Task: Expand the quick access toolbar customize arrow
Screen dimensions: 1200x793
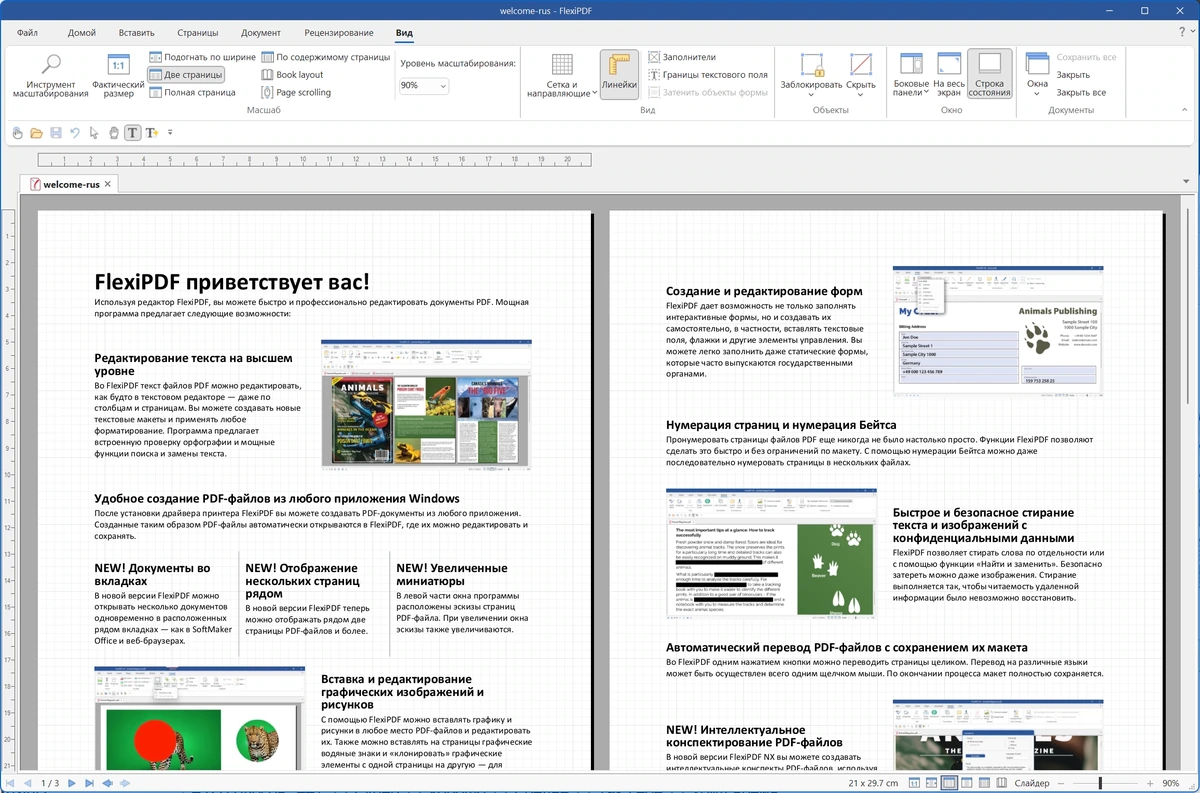Action: tap(170, 132)
